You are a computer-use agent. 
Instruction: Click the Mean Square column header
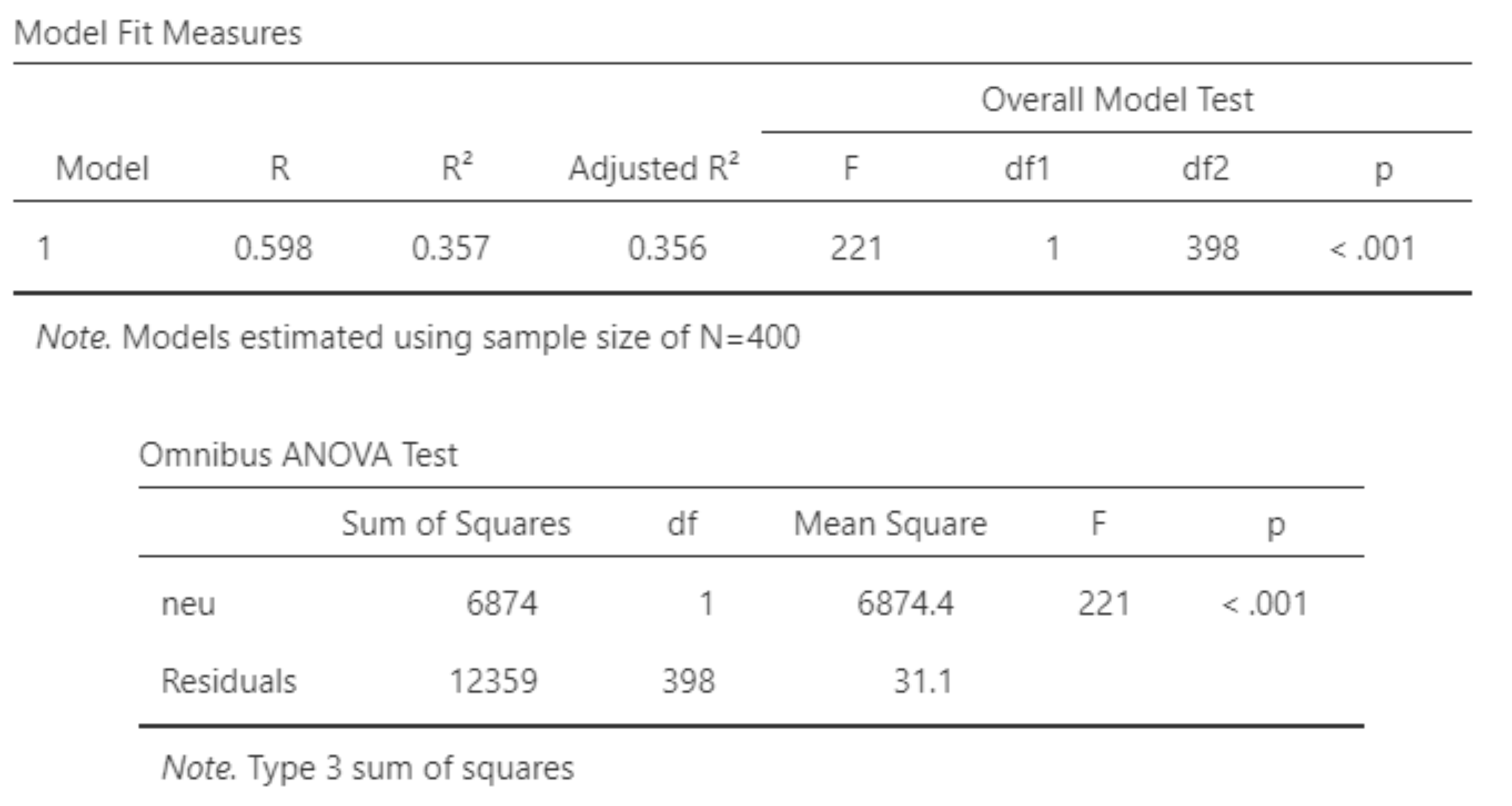pos(890,523)
